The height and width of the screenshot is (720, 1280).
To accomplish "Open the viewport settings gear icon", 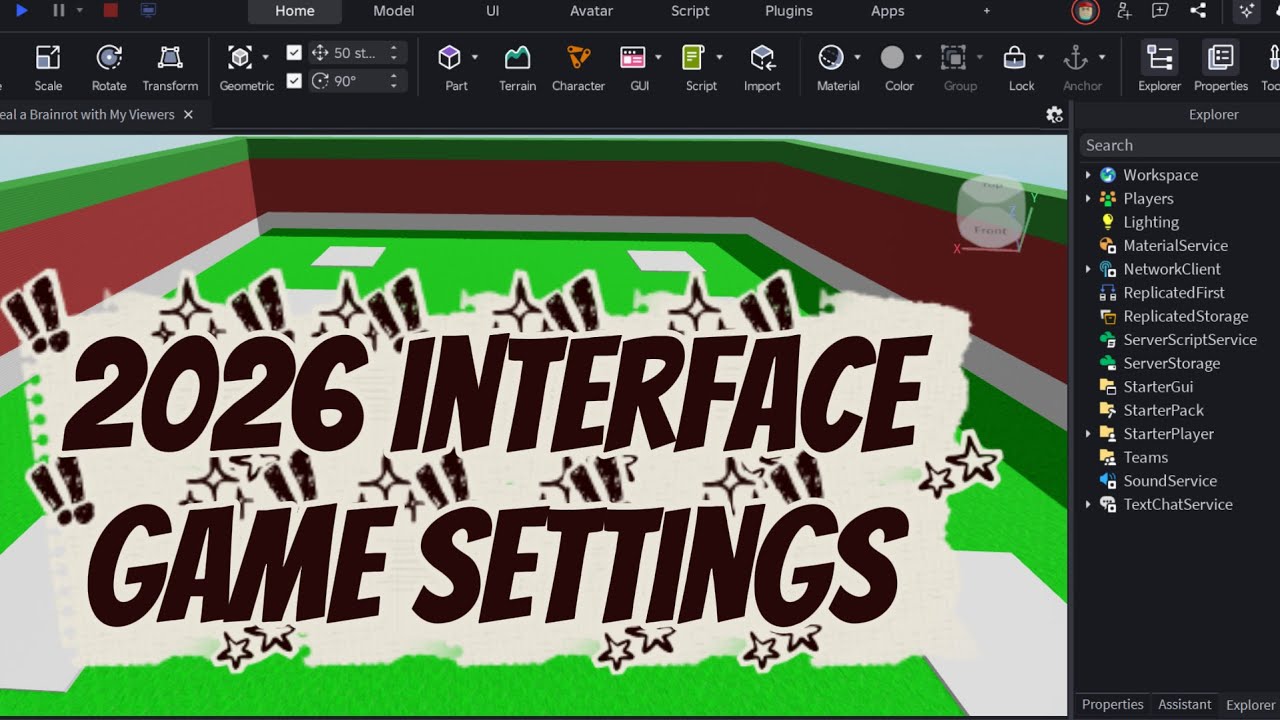I will pos(1054,115).
